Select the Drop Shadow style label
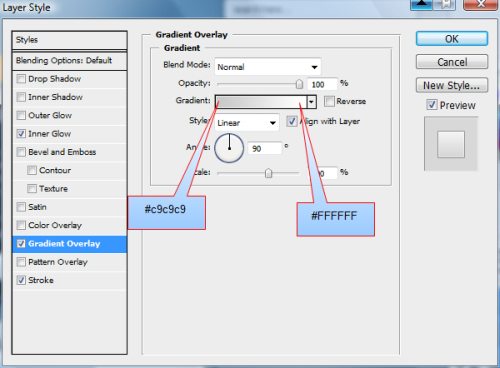 coord(55,79)
